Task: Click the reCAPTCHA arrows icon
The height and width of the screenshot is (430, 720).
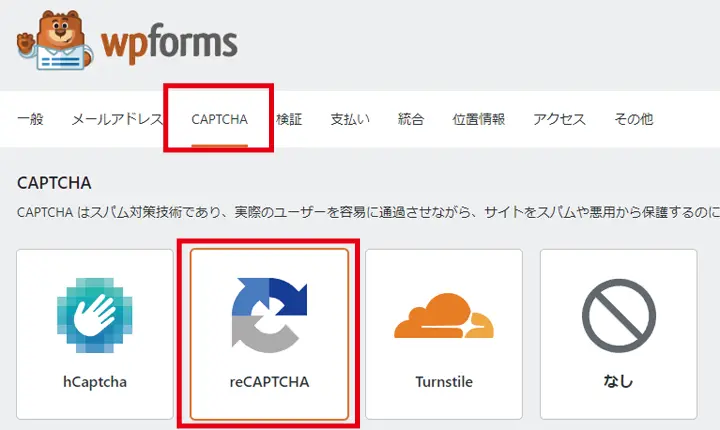Action: click(x=270, y=315)
